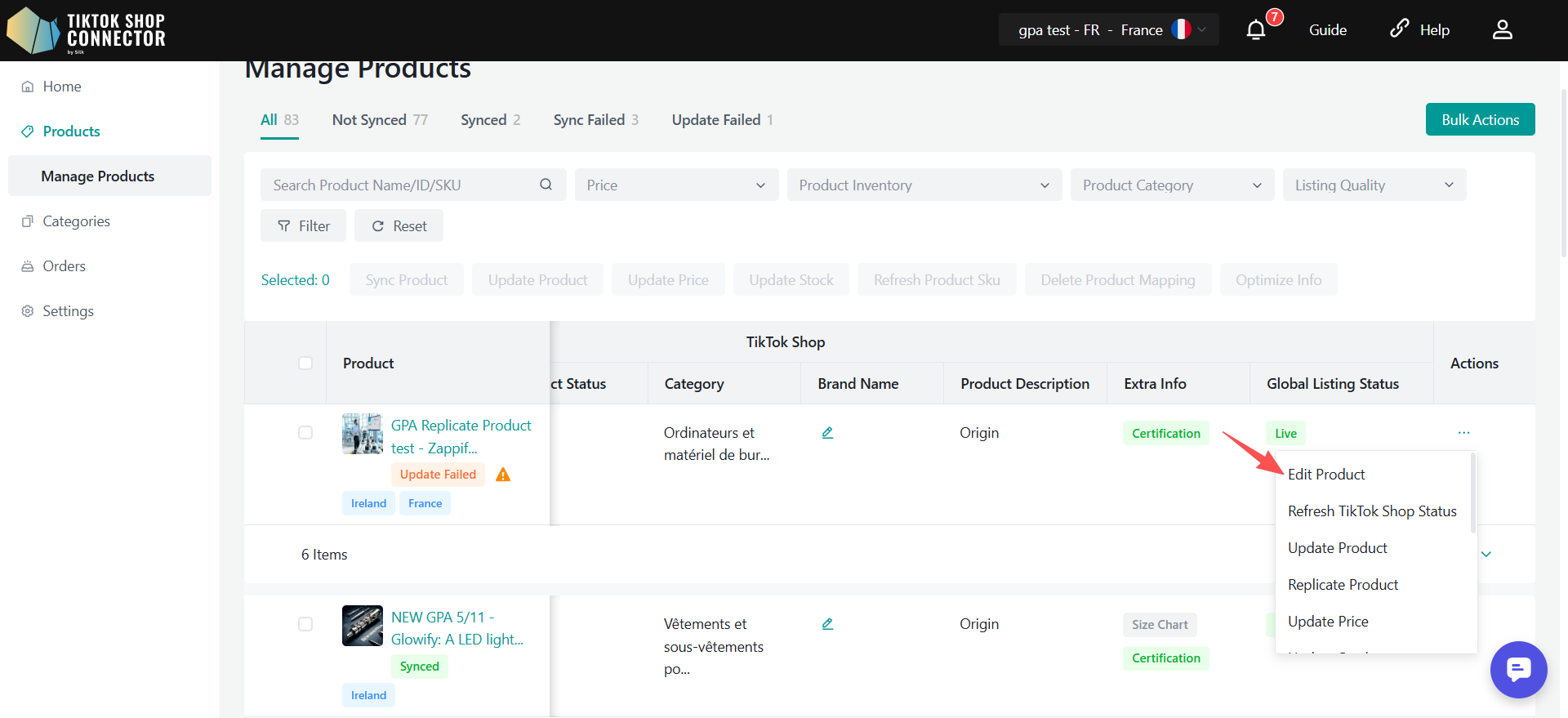The height and width of the screenshot is (718, 1568).
Task: Click the Update Price toolbar button
Action: (x=668, y=279)
